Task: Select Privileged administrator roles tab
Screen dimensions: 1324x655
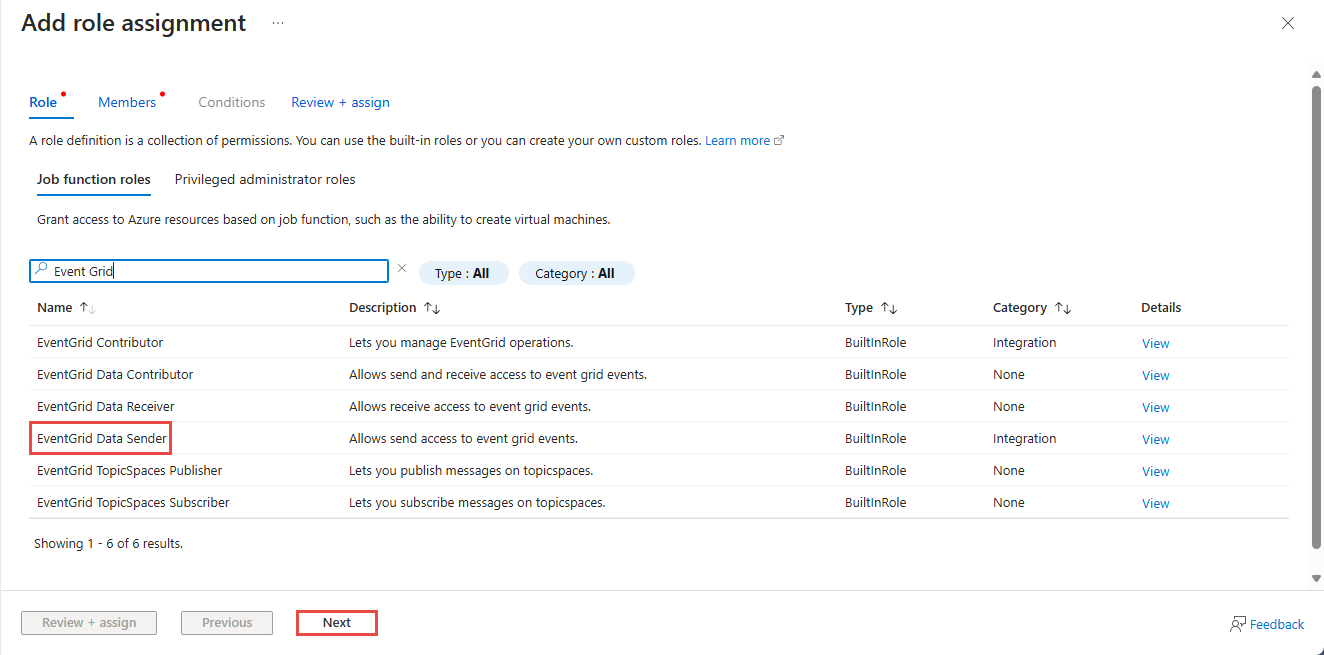Action: 265,180
